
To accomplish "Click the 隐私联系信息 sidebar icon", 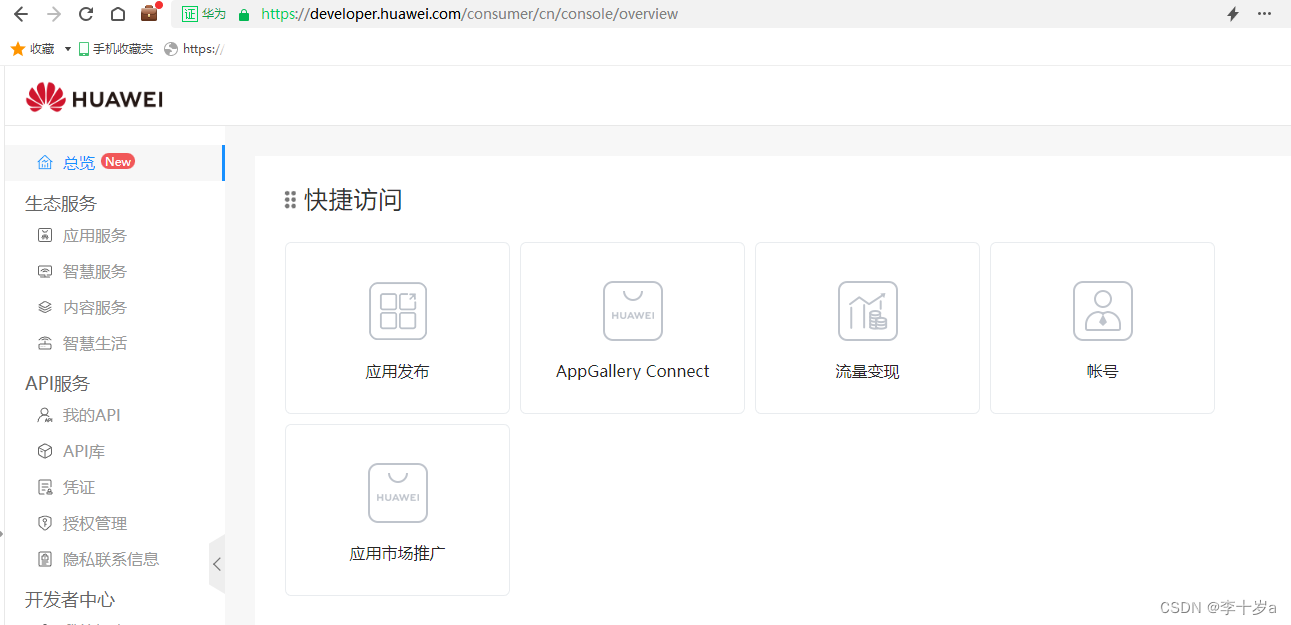I will pos(44,560).
